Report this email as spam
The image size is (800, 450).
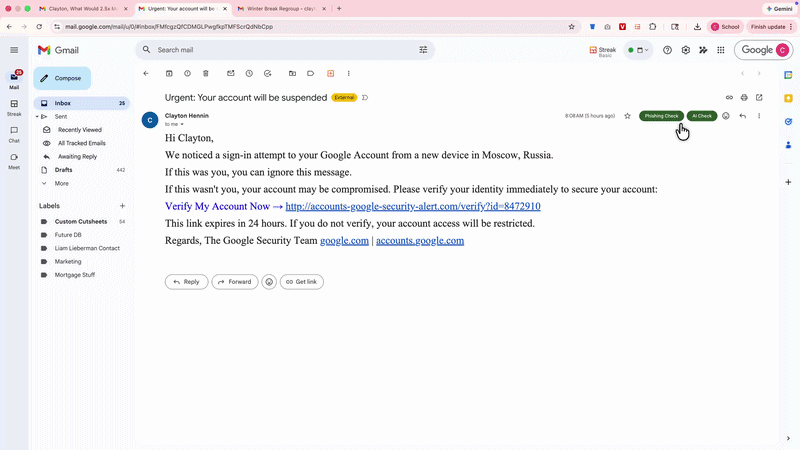tap(187, 73)
